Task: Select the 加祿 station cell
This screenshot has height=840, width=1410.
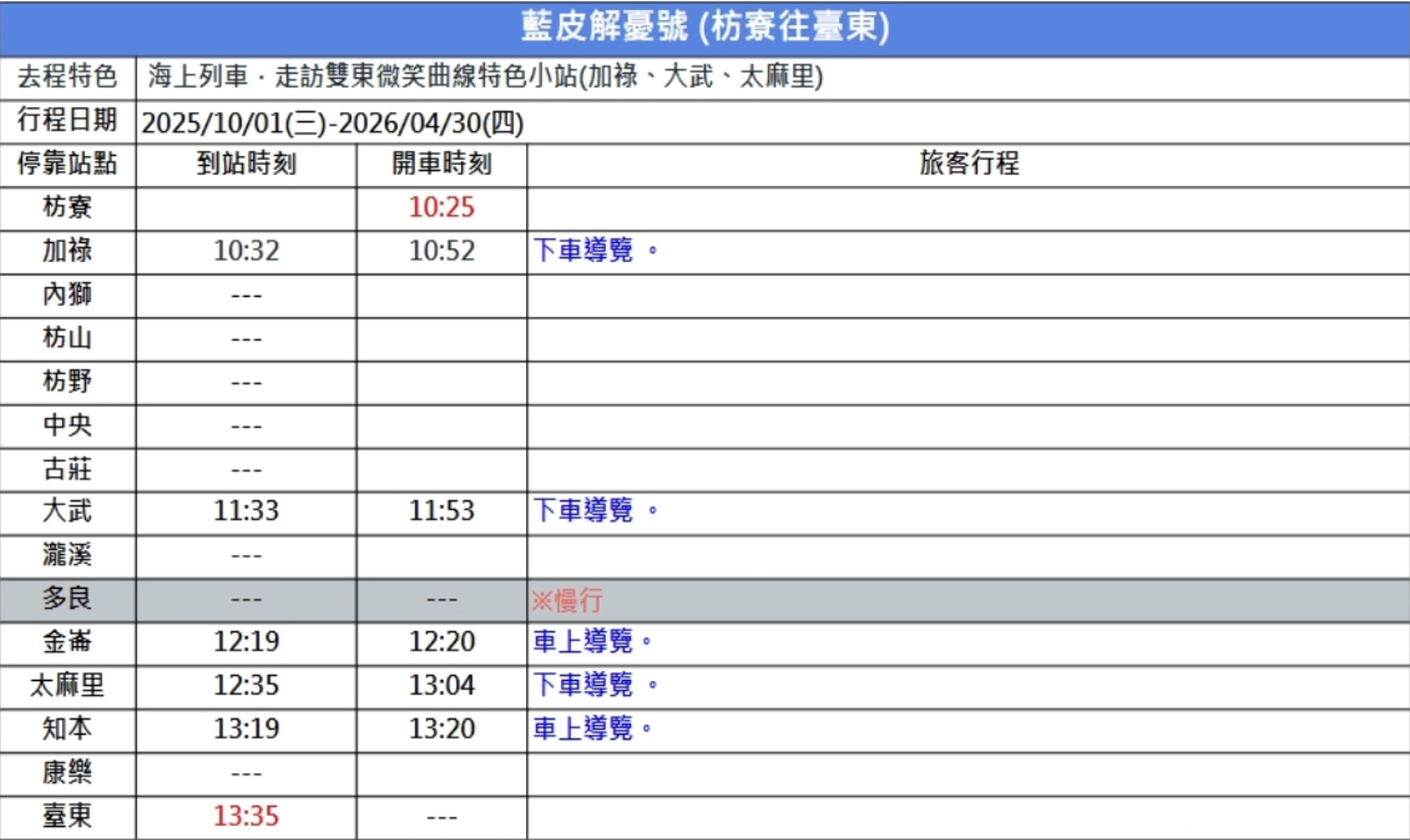Action: tap(67, 250)
